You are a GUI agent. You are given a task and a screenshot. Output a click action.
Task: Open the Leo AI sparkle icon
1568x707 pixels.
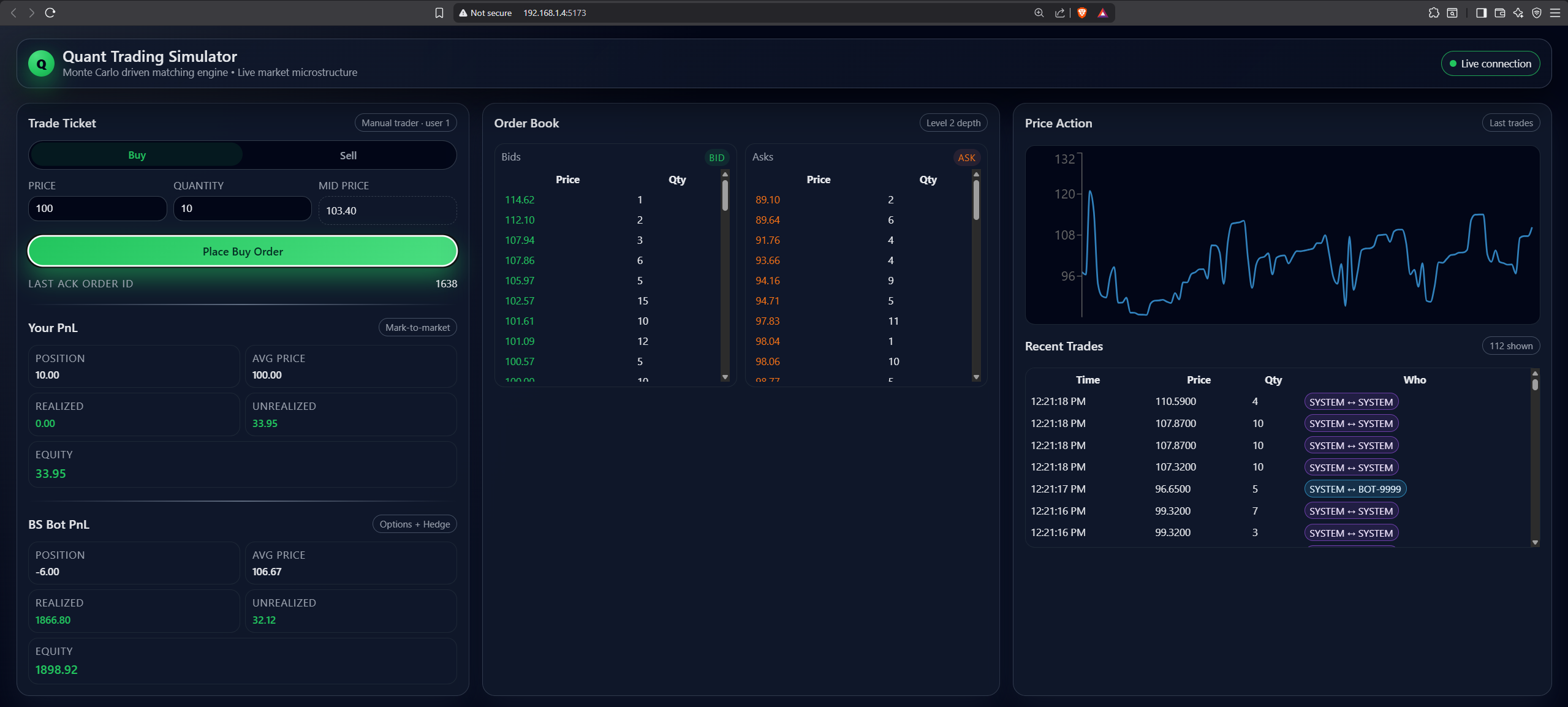[1518, 13]
